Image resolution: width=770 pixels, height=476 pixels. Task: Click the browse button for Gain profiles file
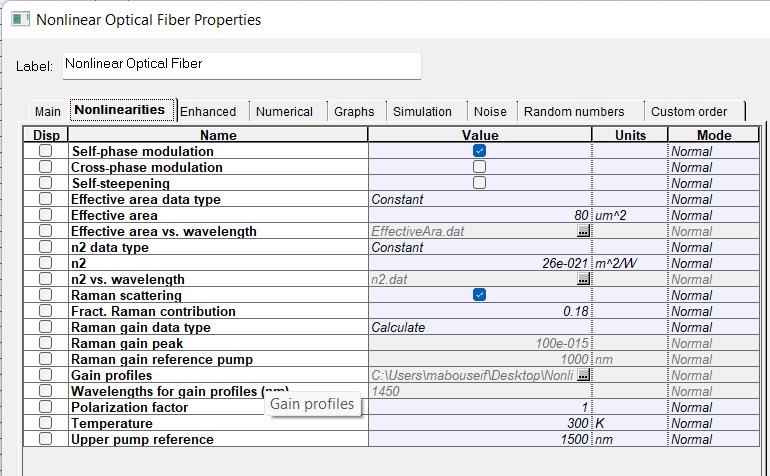pyautogui.click(x=584, y=375)
